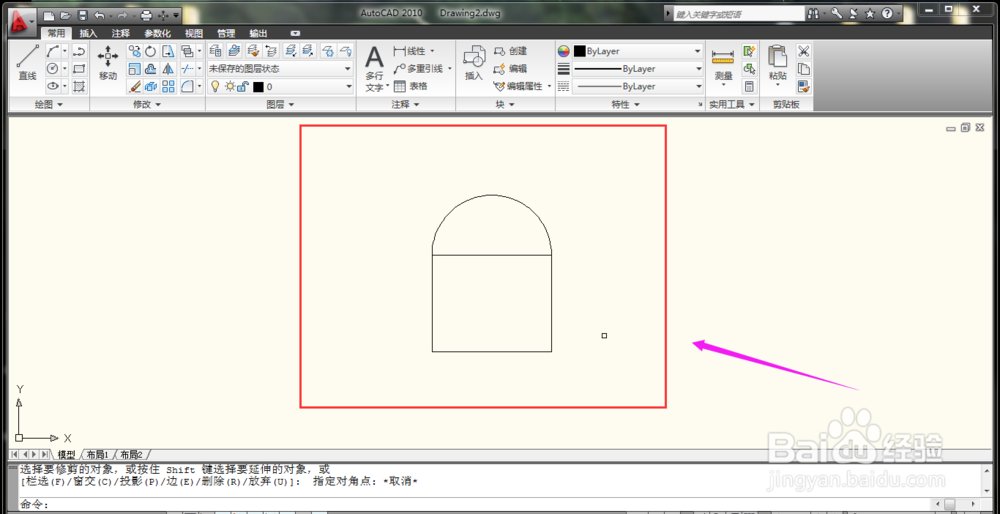
Task: Open the AutoCAD application menu button
Action: 22,22
